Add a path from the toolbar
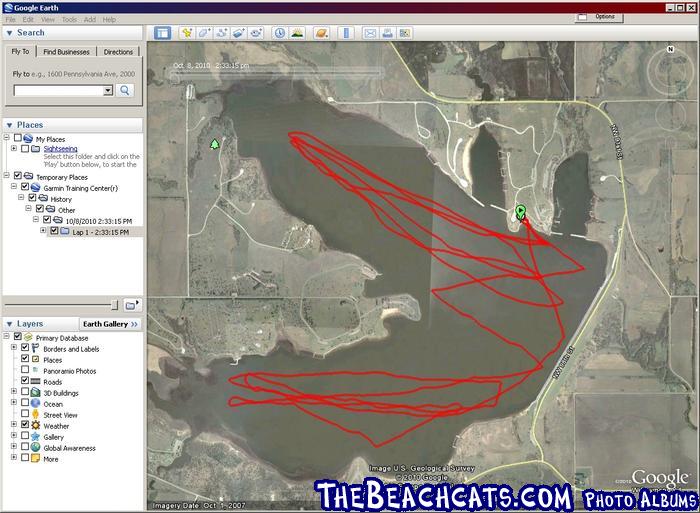The height and width of the screenshot is (513, 700). (x=221, y=33)
